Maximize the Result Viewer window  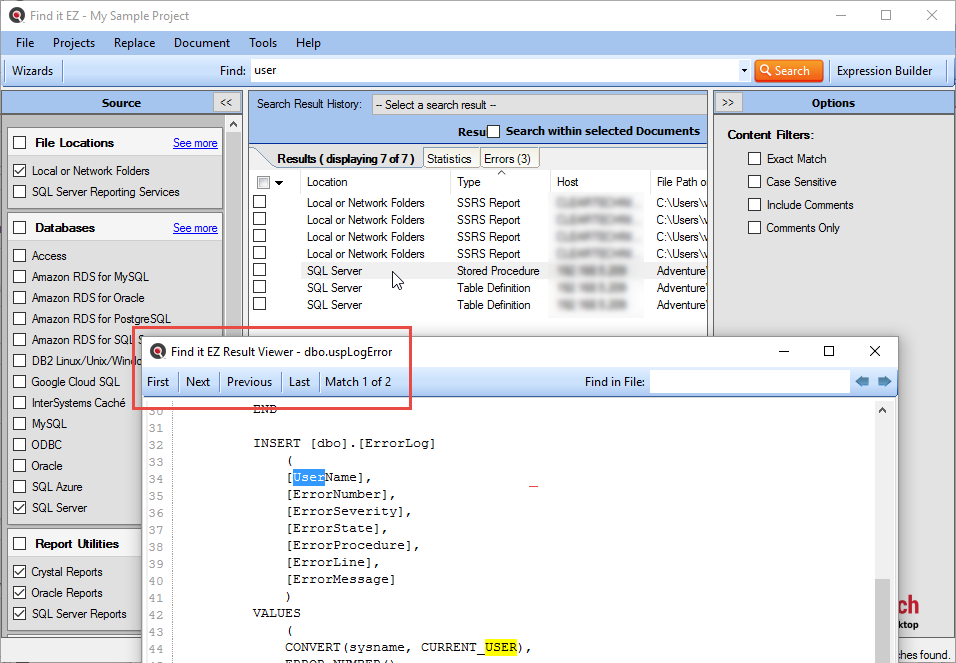(x=829, y=351)
